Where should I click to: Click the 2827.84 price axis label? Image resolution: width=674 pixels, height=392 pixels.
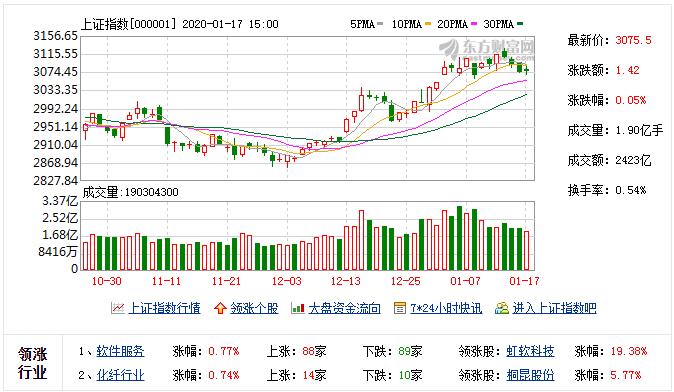click(55, 181)
